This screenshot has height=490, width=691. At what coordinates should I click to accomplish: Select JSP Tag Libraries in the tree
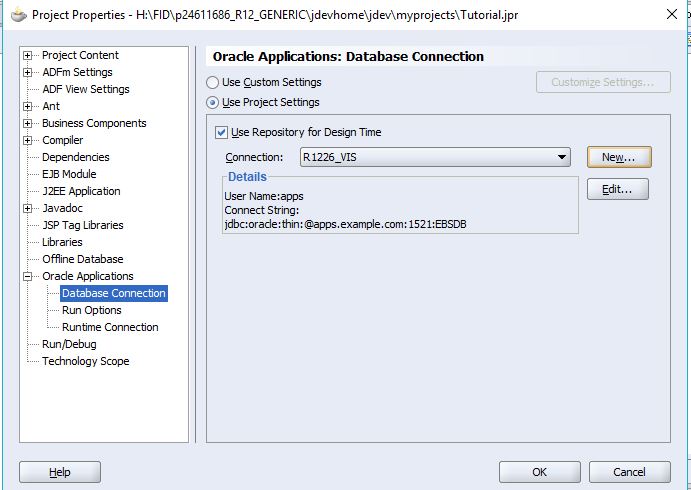coord(82,225)
